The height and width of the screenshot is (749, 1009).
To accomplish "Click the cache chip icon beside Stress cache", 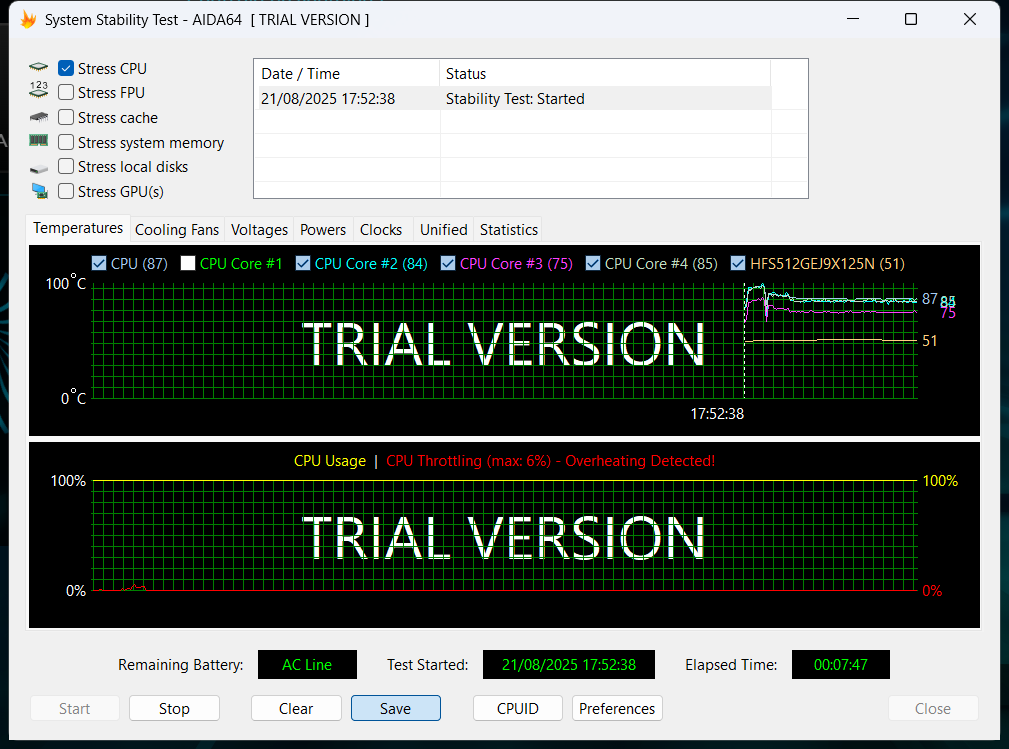I will tap(39, 117).
